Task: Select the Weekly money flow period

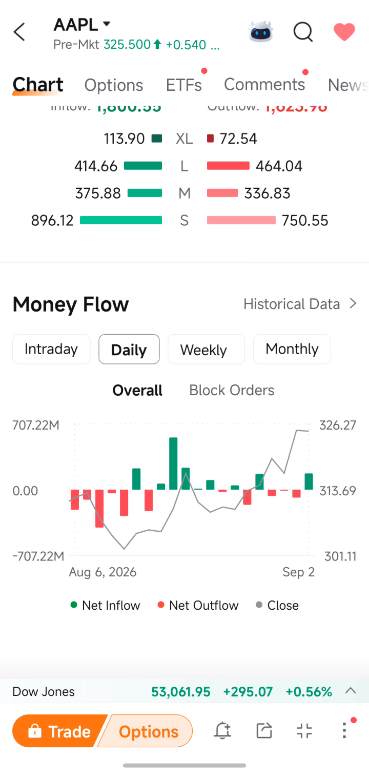Action: 206,349
